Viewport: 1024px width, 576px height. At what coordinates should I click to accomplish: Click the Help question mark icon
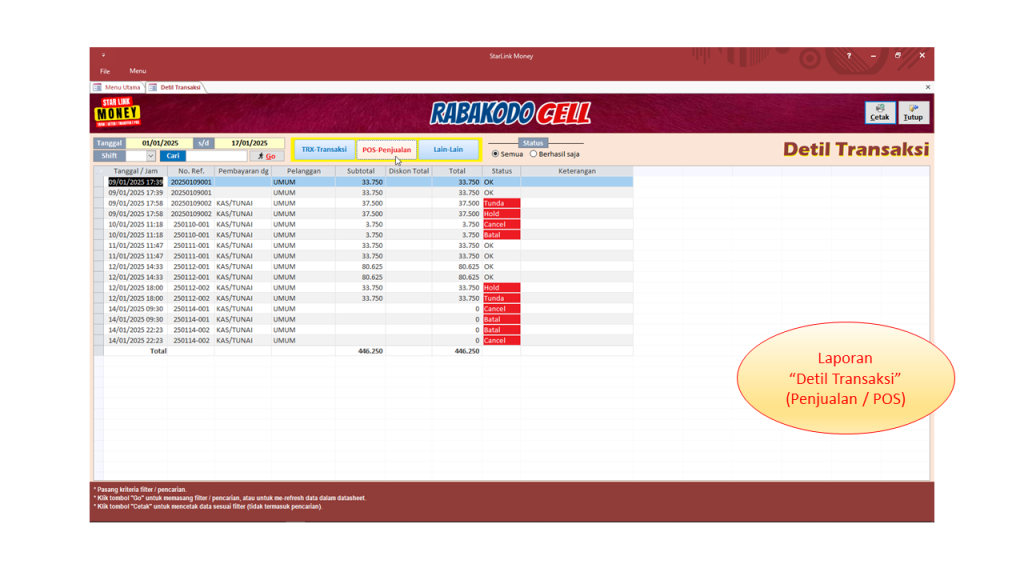coord(848,56)
